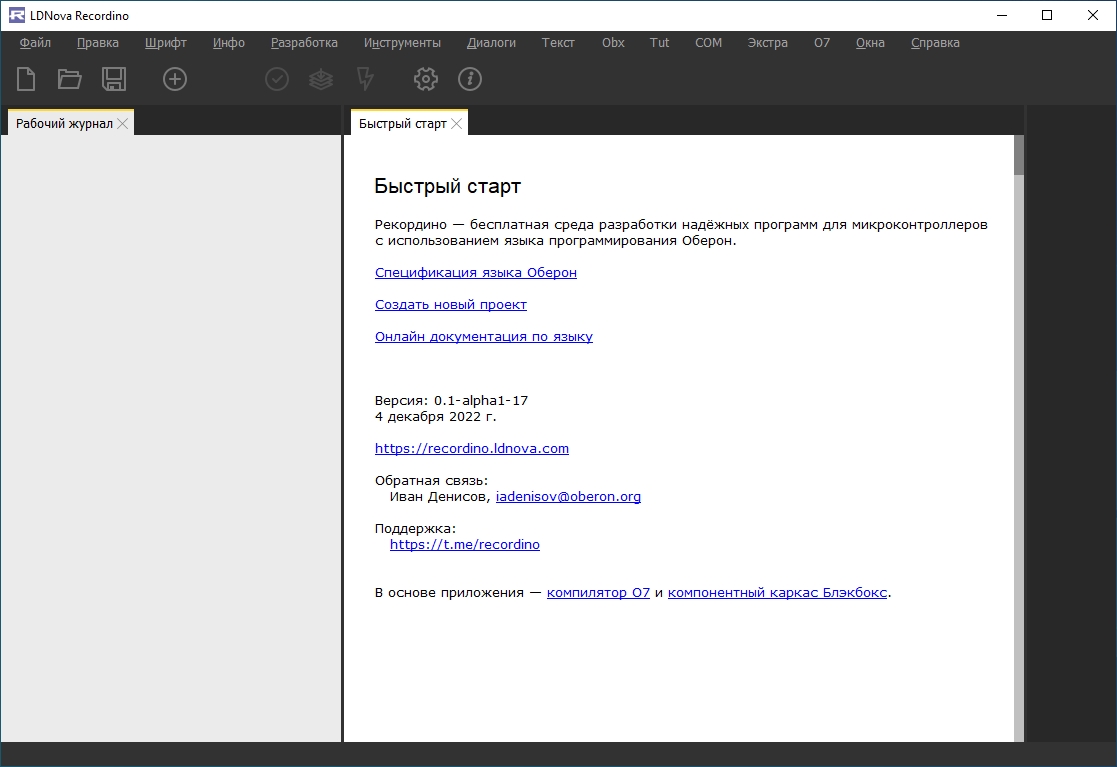
Task: Follow the Создать новый проект link
Action: 450,305
